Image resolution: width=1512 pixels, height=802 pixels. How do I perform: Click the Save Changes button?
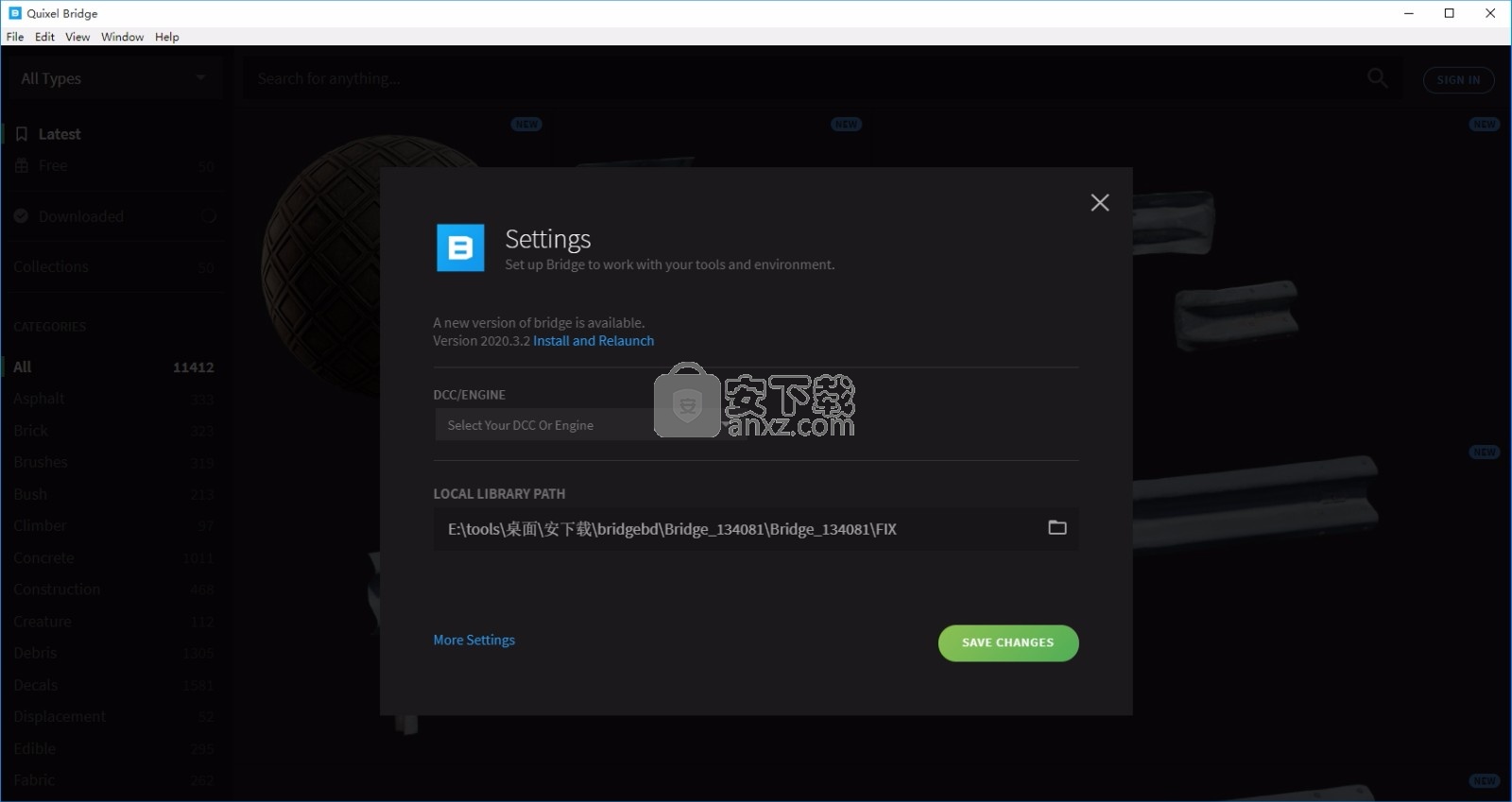[1008, 643]
